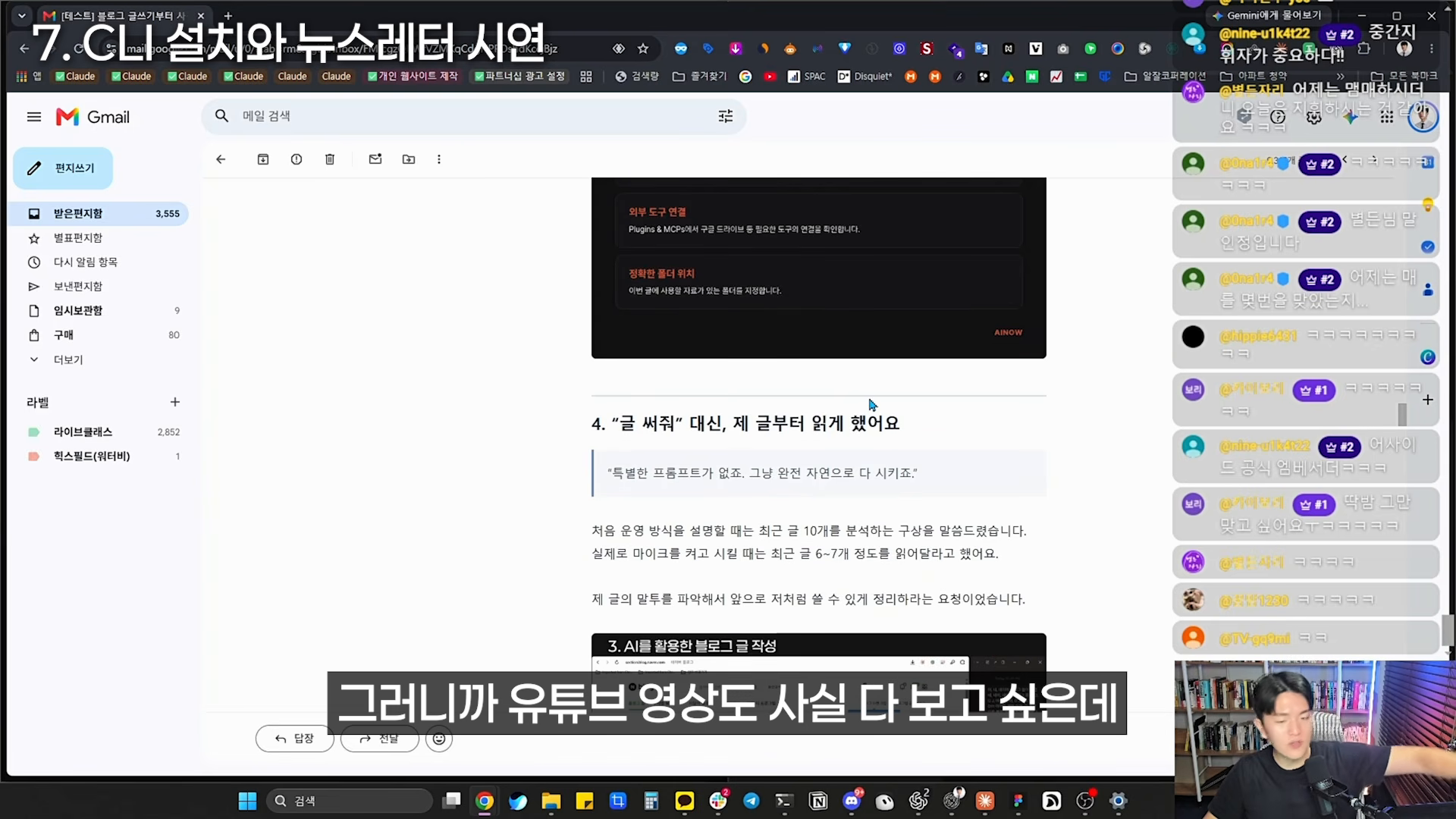Select 받은편지함 inbox folder
Image resolution: width=1456 pixels, height=819 pixels.
click(100, 214)
